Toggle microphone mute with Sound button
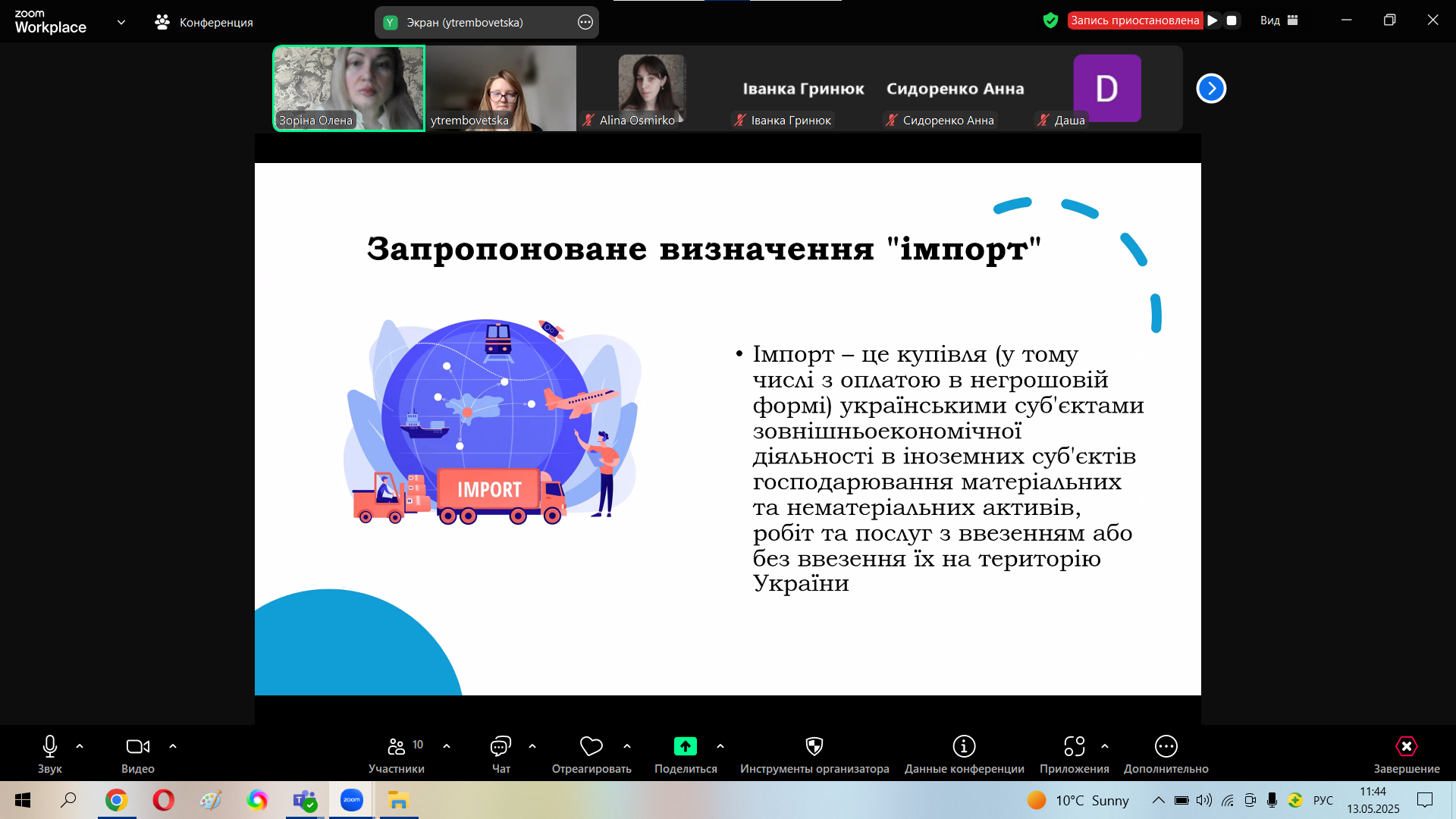 [50, 747]
